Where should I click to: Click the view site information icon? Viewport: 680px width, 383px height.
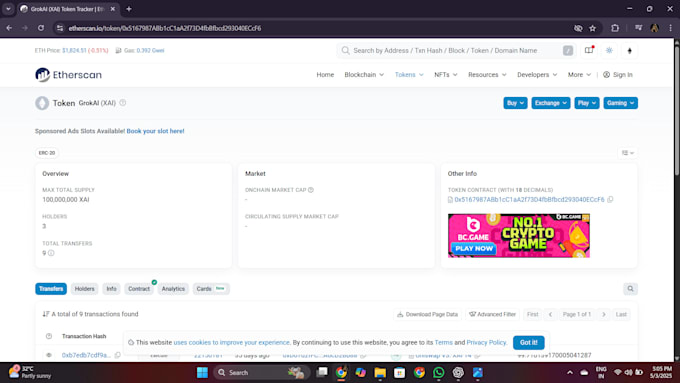click(x=60, y=28)
